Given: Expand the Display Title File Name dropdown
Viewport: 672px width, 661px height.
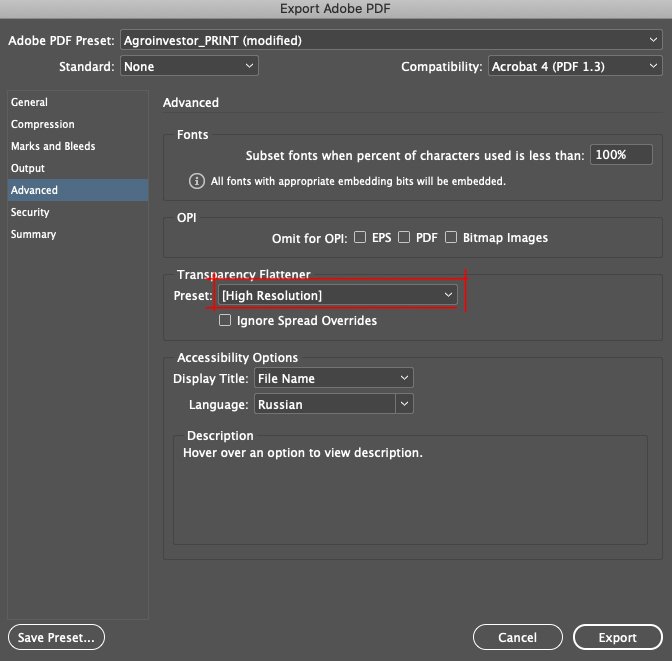Looking at the screenshot, I should tap(333, 378).
